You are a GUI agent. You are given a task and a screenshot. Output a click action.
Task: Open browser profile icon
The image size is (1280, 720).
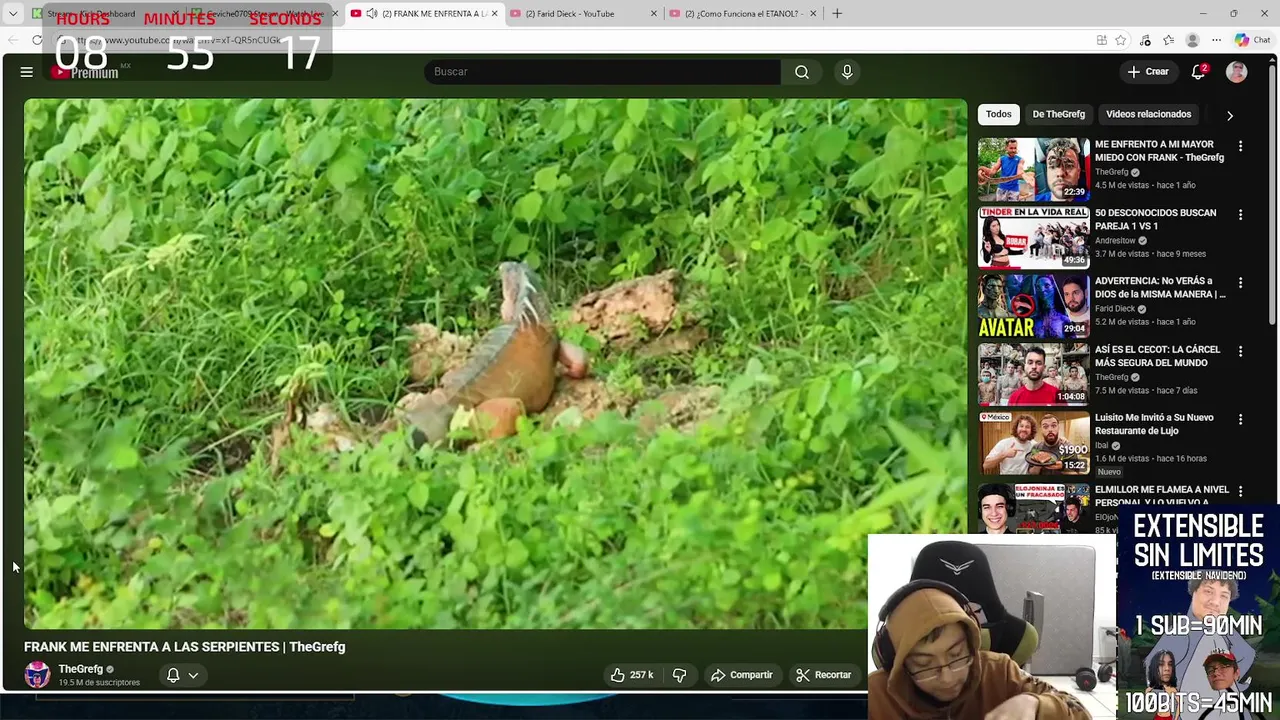[1192, 40]
